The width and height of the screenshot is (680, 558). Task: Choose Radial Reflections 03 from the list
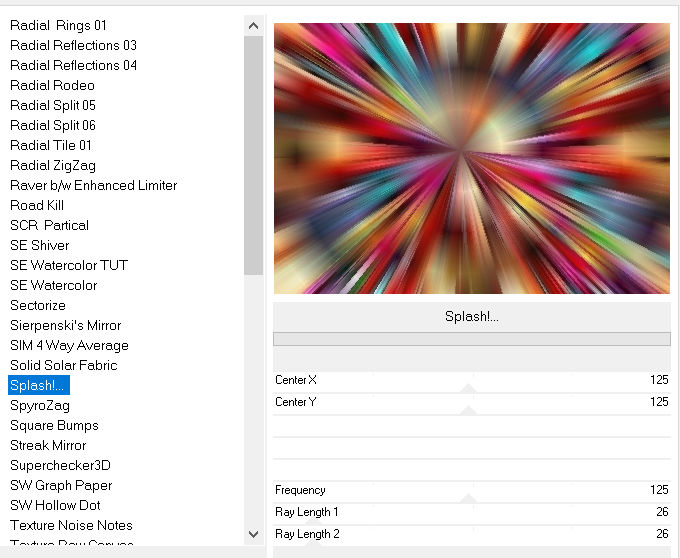point(73,45)
